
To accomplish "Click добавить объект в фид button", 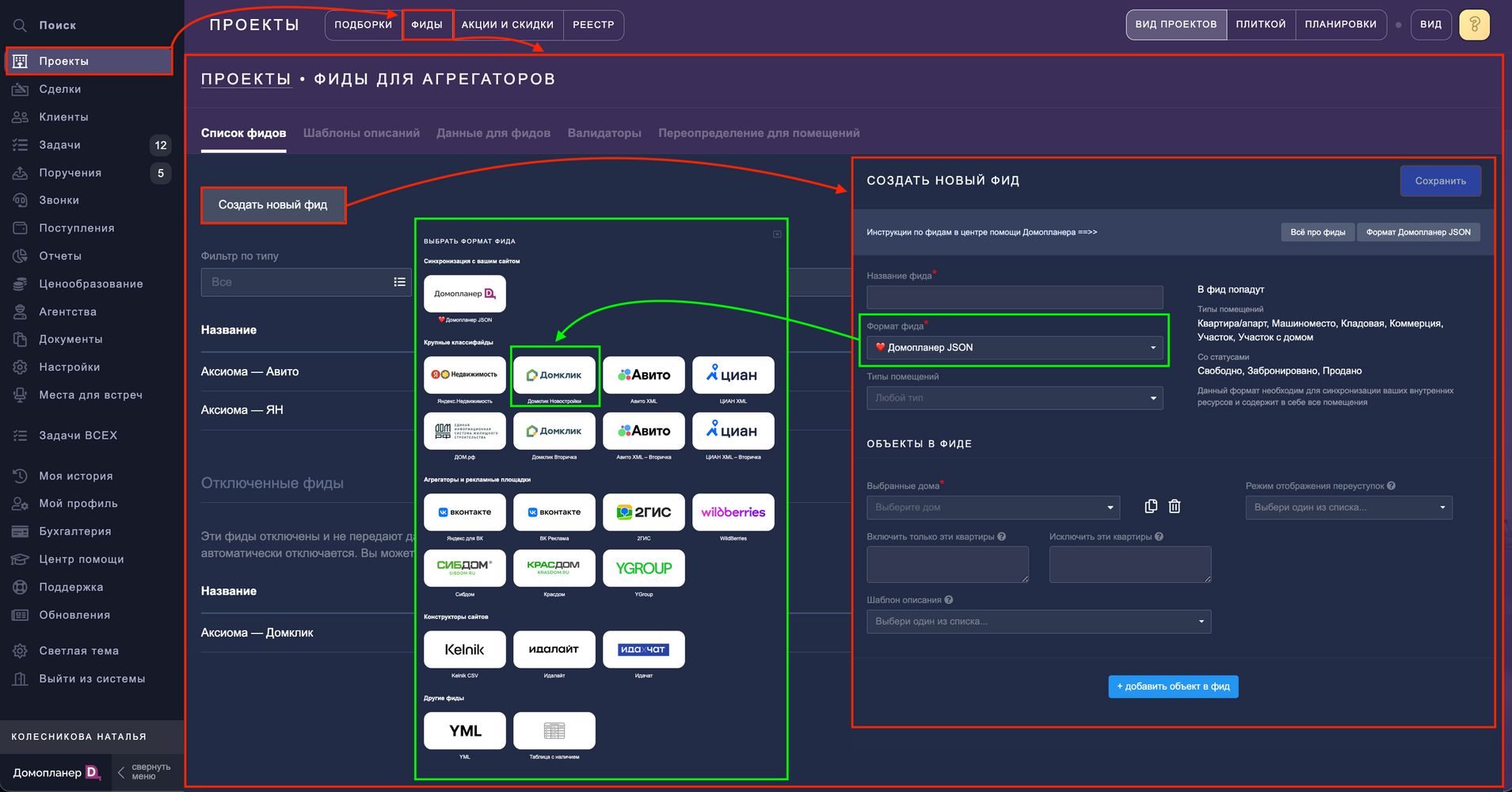I will point(1173,687).
